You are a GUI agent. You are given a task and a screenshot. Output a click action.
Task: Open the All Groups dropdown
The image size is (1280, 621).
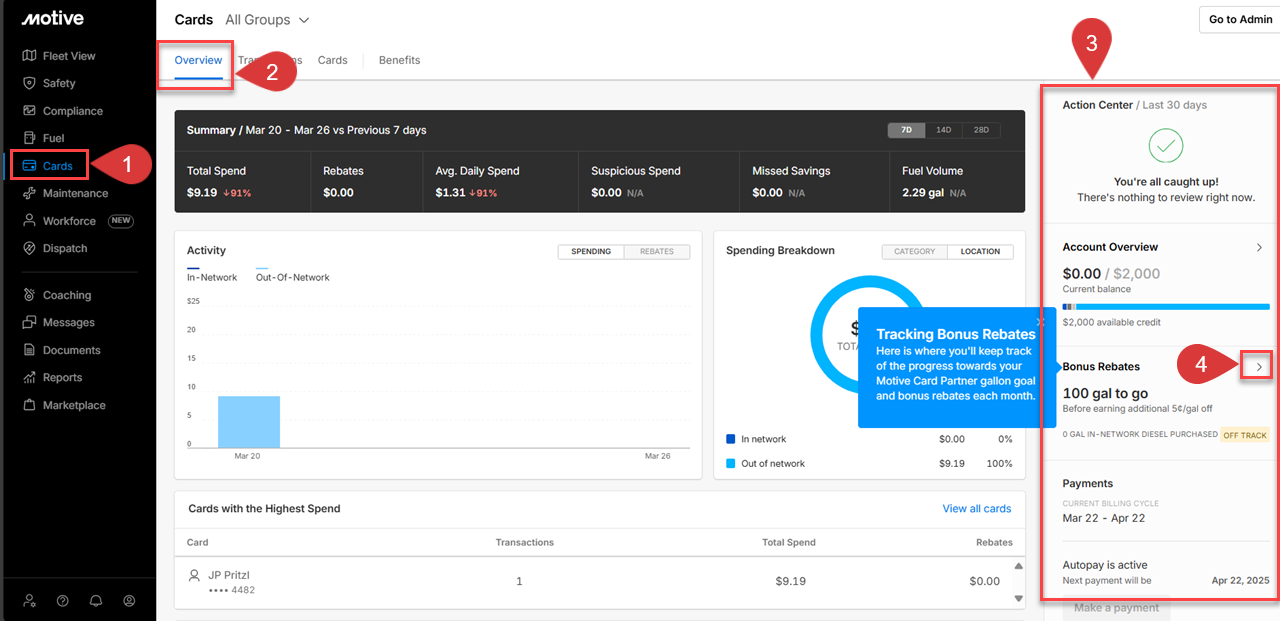click(x=267, y=20)
